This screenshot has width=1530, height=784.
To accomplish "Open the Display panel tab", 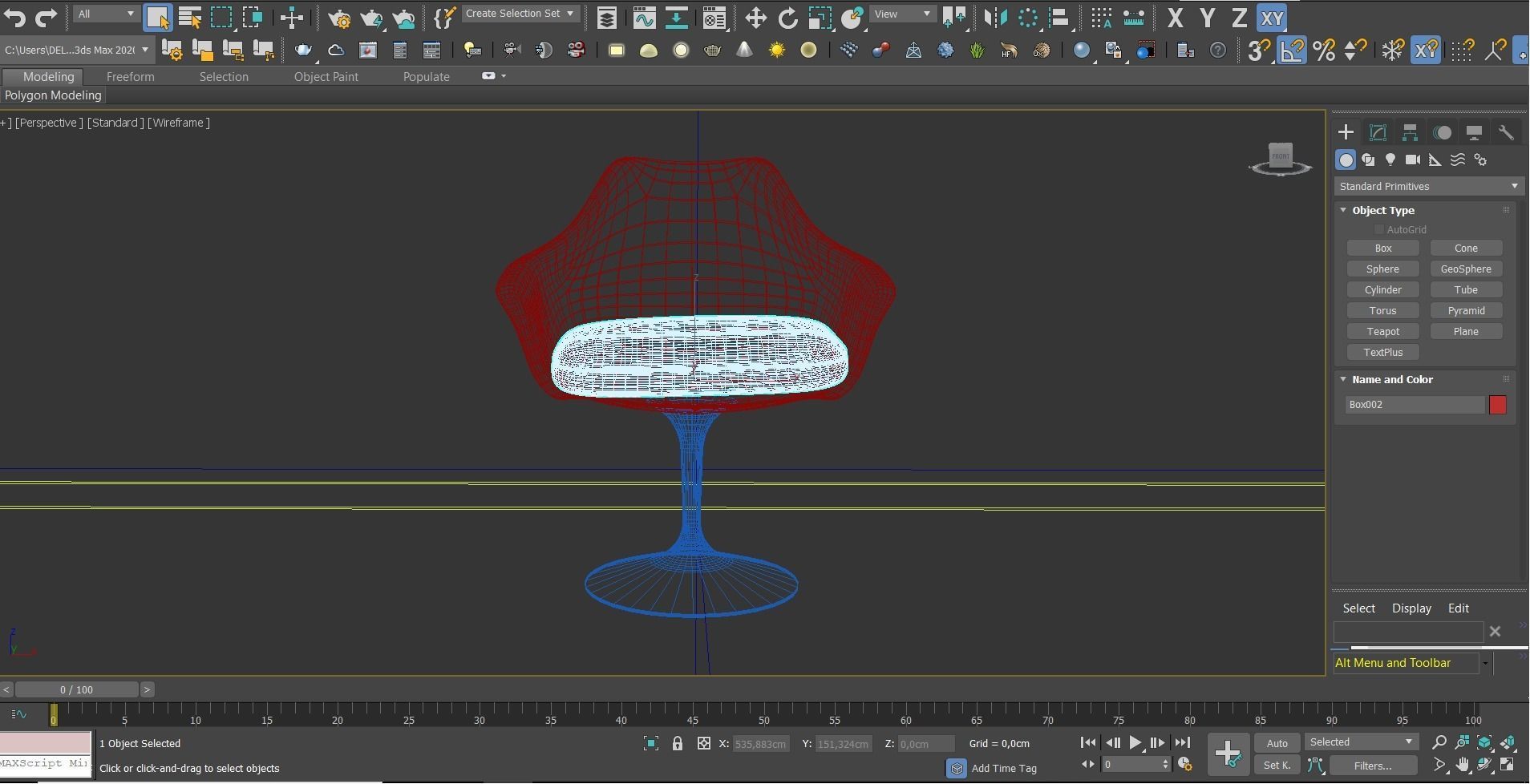I will pos(1474,132).
